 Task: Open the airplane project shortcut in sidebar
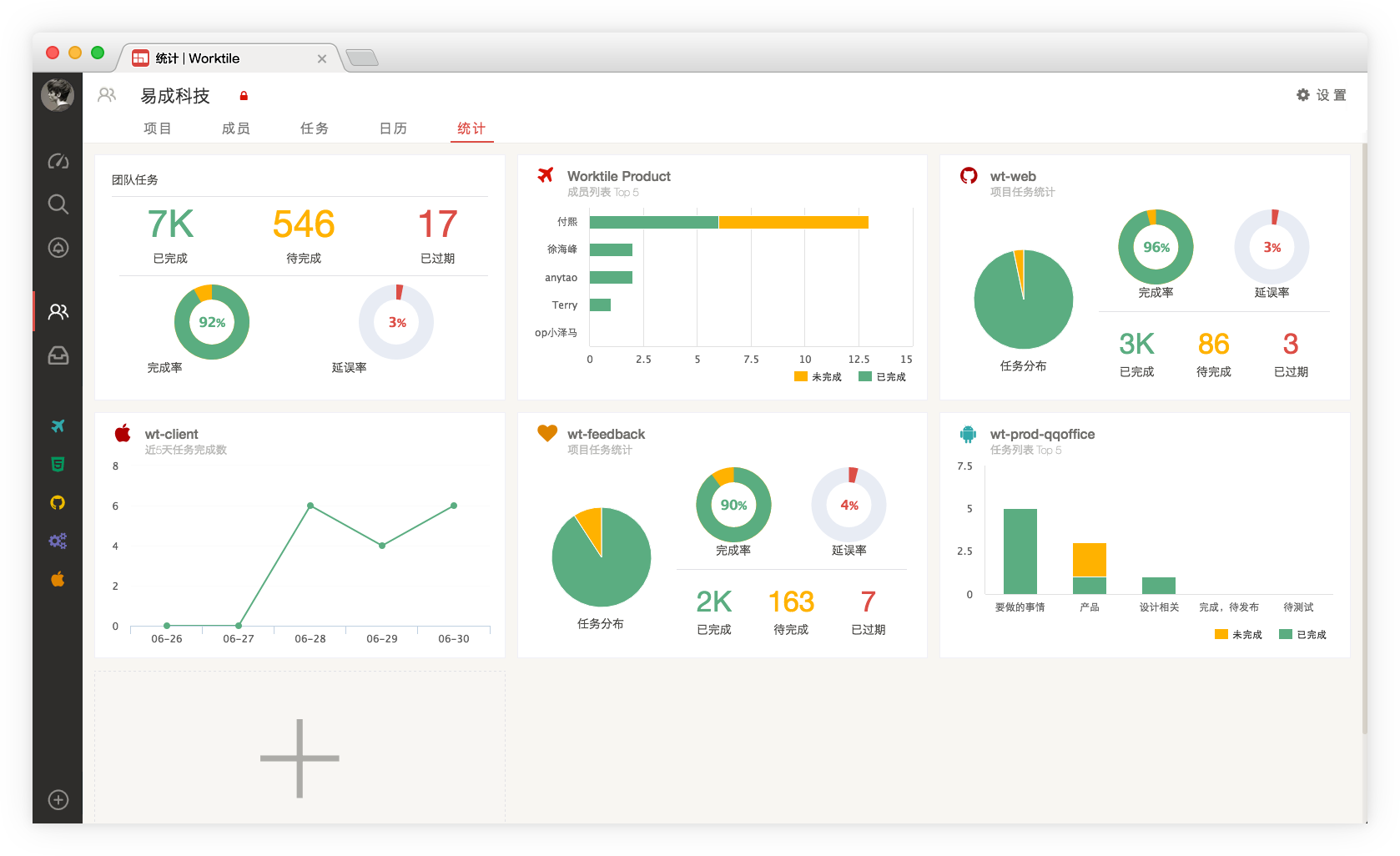point(58,426)
